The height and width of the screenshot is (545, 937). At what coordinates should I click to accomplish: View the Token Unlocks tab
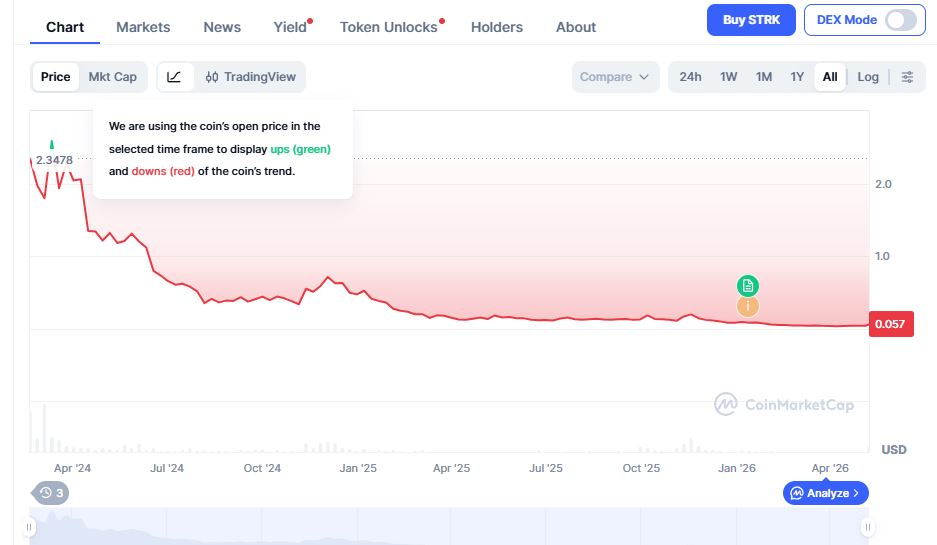[x=389, y=27]
